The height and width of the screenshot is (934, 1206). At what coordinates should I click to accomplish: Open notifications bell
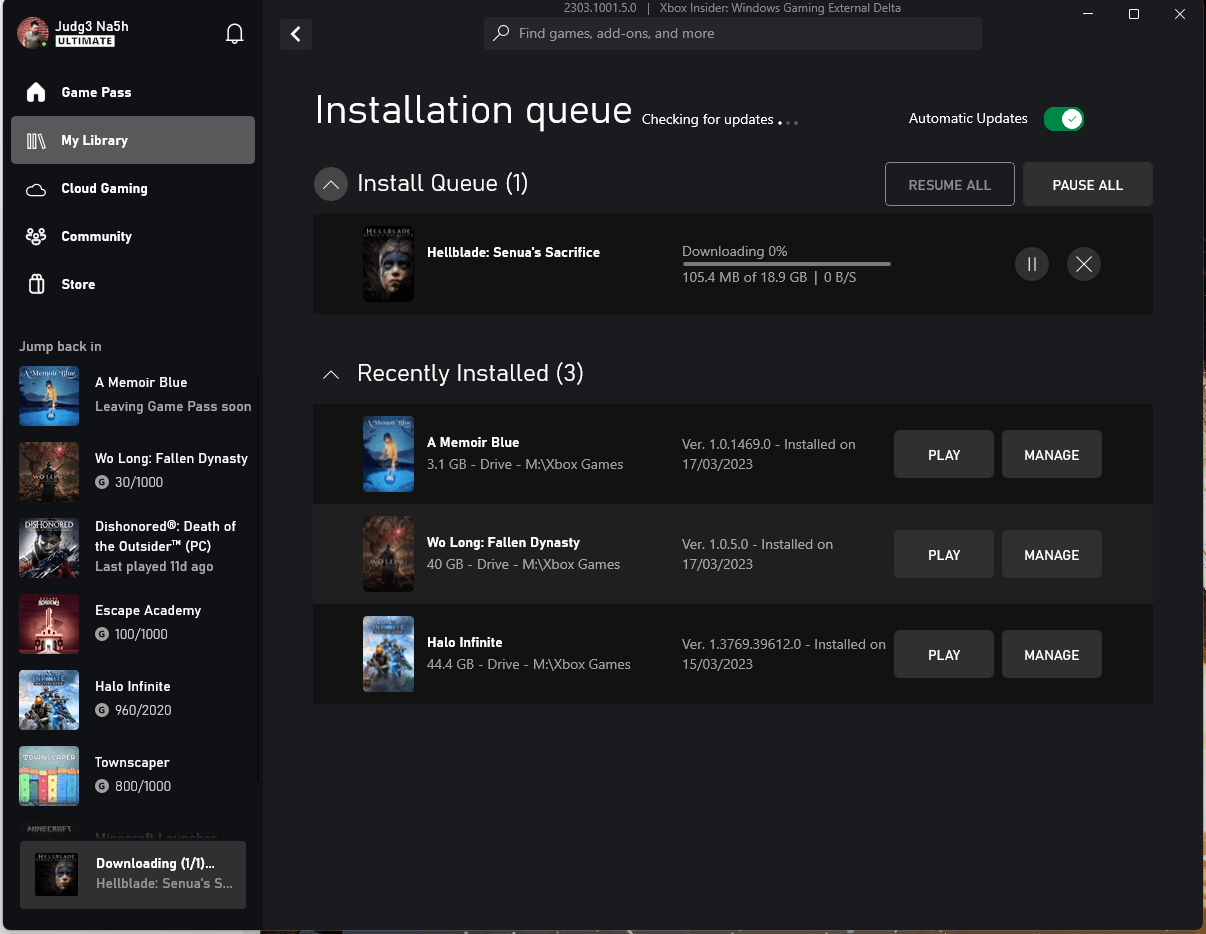(x=235, y=34)
